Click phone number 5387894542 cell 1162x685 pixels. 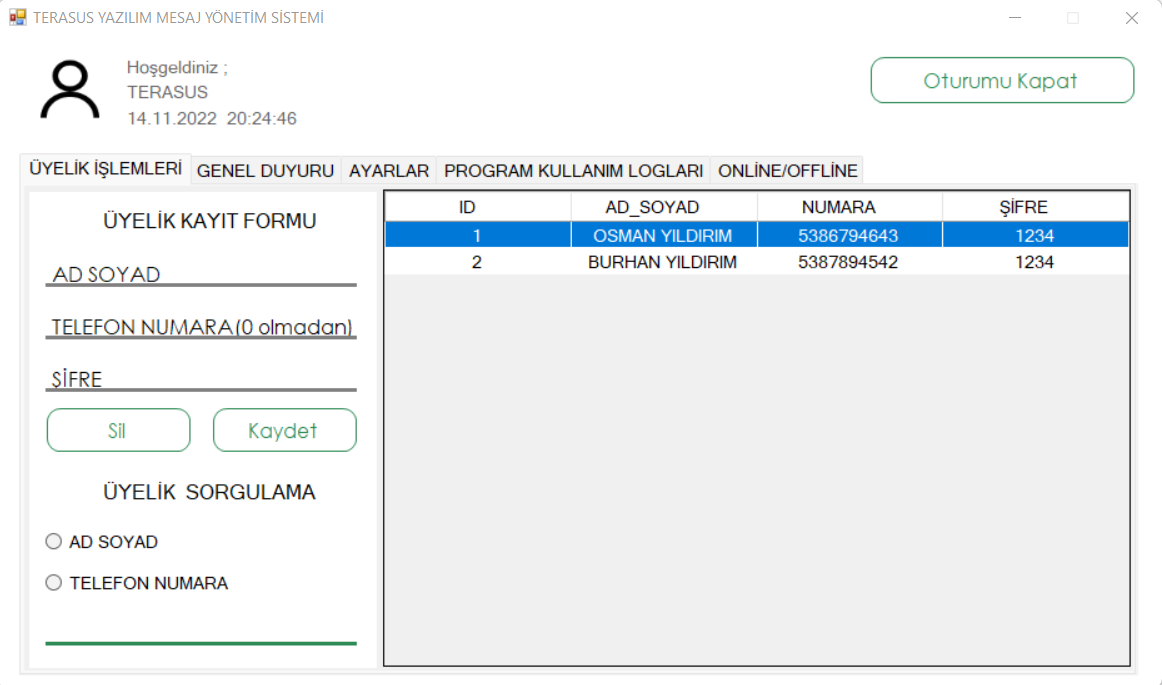coord(849,262)
